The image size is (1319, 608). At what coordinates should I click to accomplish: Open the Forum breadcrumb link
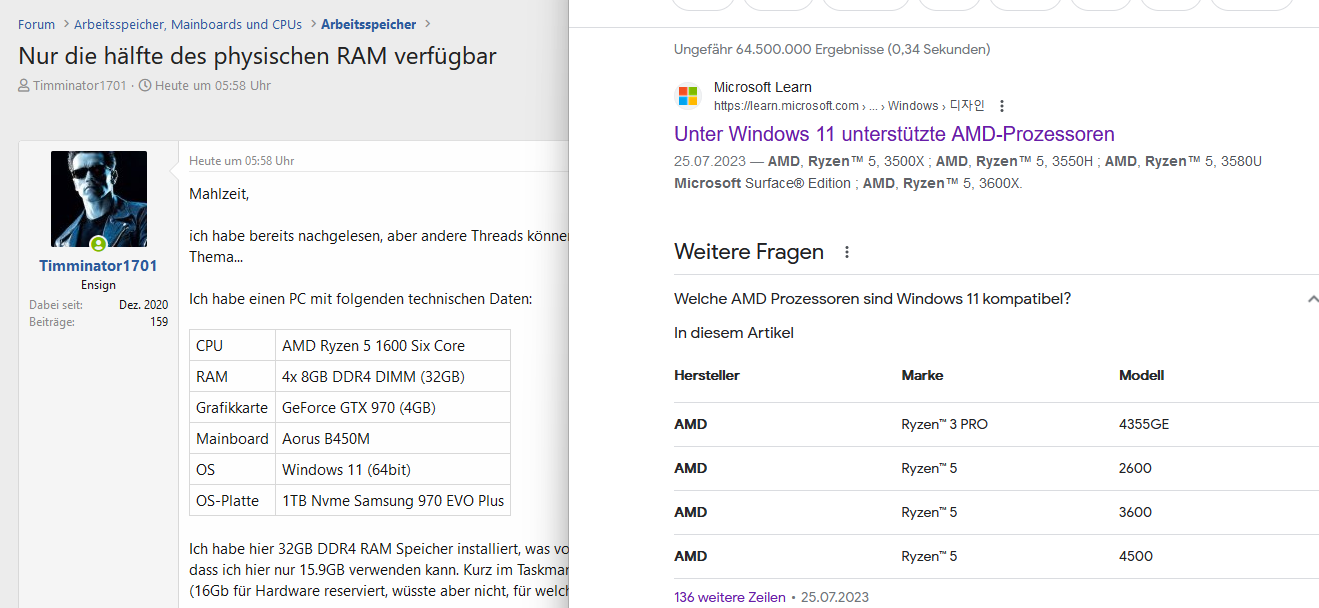click(36, 24)
